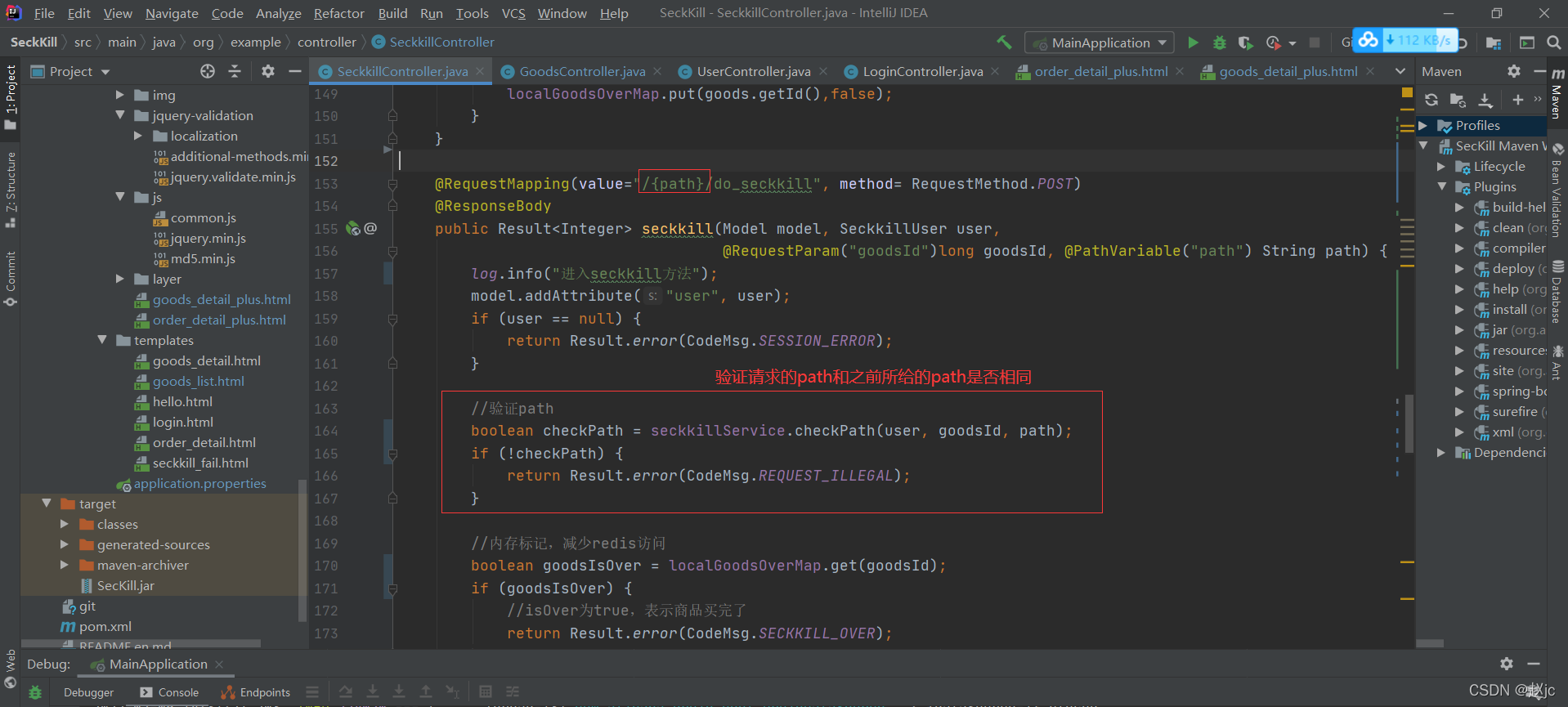Viewport: 1568px width, 707px height.
Task: Close the SeckkillController.java tab
Action: 480,71
